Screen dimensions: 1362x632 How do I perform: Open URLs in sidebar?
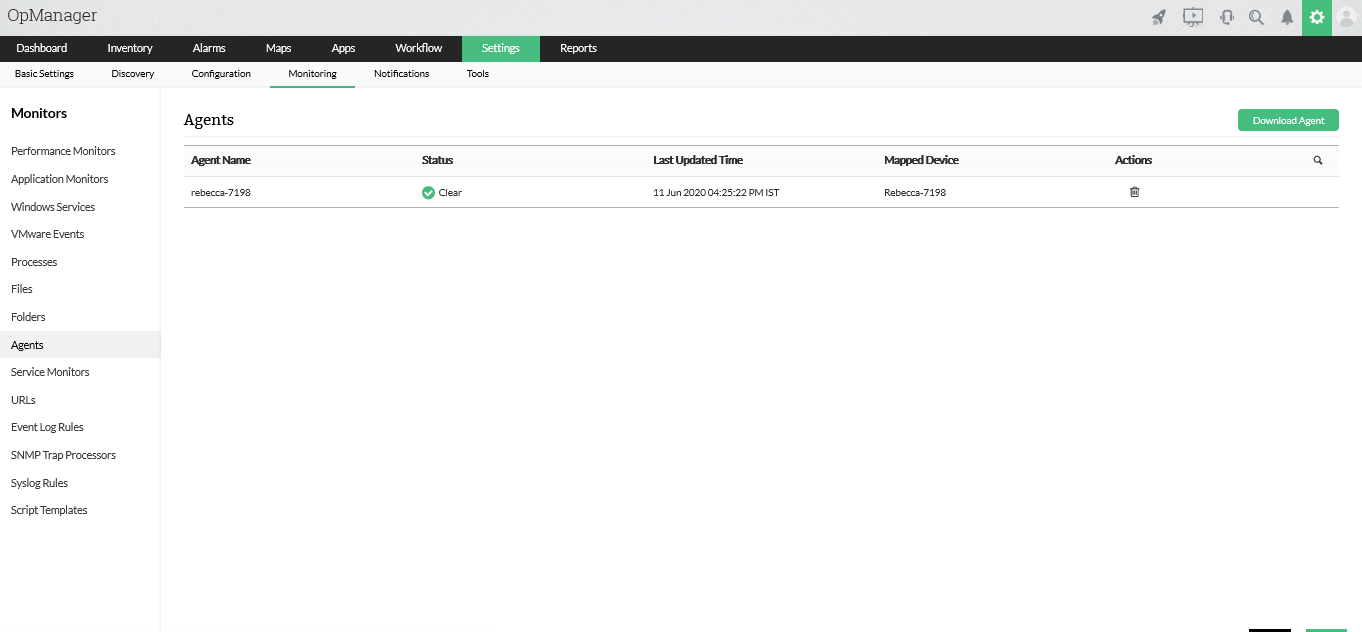click(23, 400)
